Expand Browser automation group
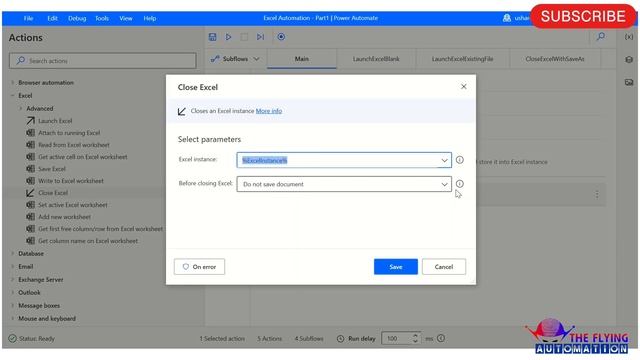The image size is (640, 360). tap(13, 82)
